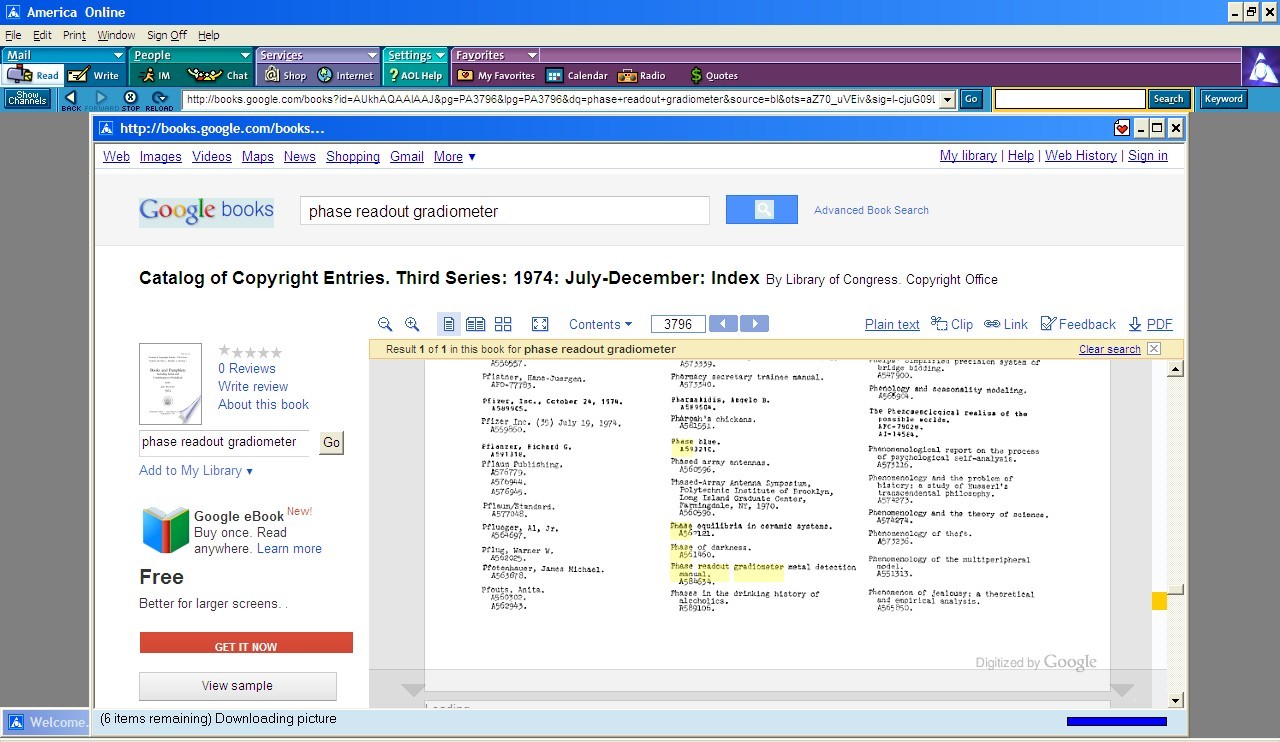Screen dimensions: 1280x742
Task: Click the browser Back arrow
Action: pos(71,100)
